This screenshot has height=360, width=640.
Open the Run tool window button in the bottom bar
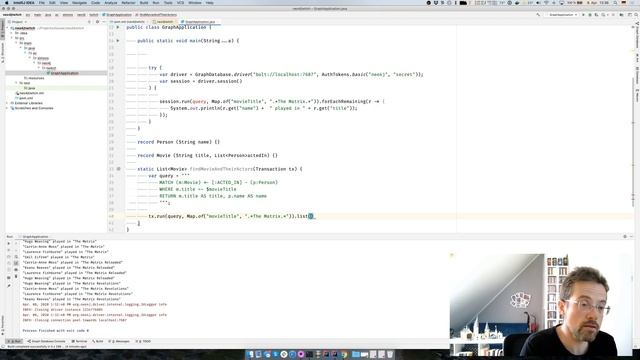[x=14, y=341]
